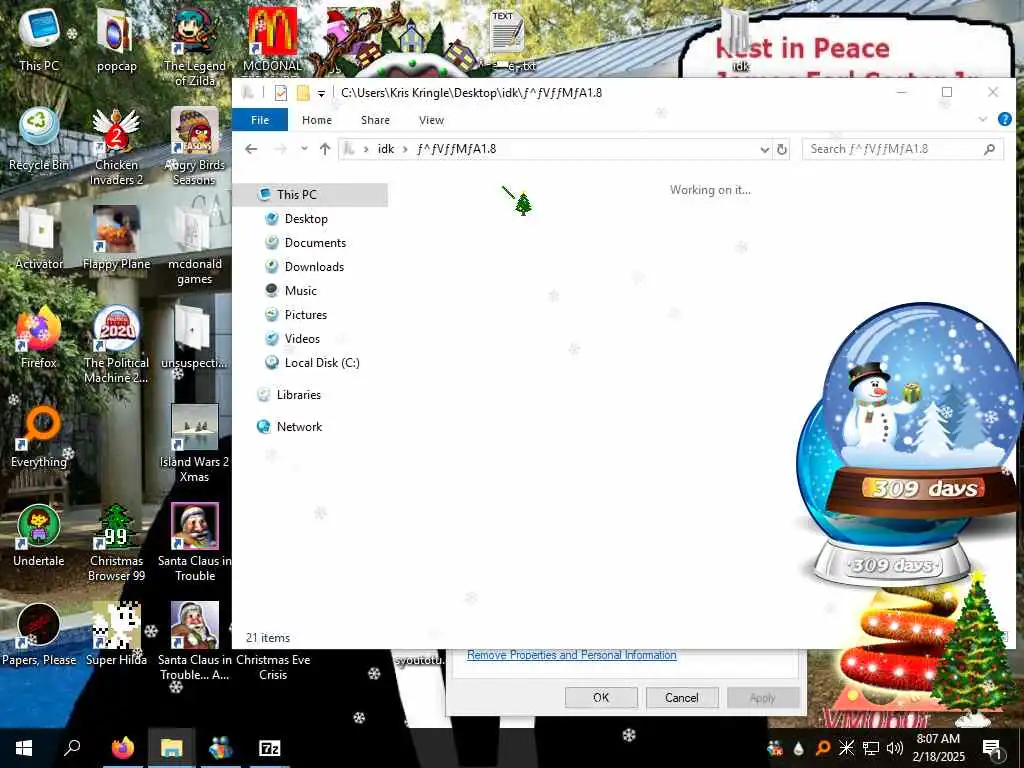This screenshot has width=1024, height=768.
Task: Launch Papers, Please desktop shortcut
Action: coord(39,635)
